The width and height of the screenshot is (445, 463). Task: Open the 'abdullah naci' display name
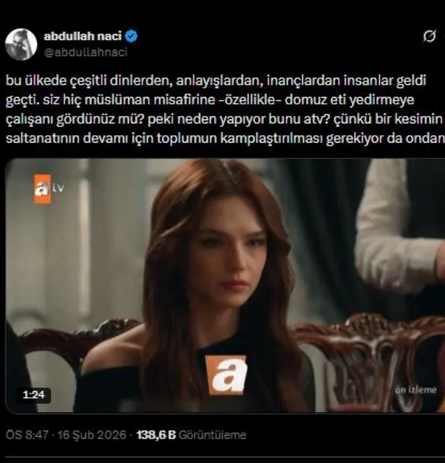pyautogui.click(x=83, y=36)
